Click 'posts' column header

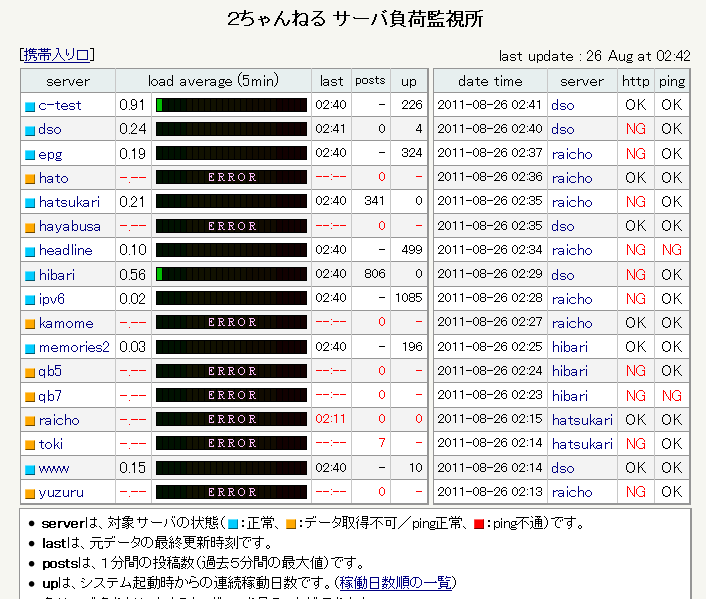370,81
